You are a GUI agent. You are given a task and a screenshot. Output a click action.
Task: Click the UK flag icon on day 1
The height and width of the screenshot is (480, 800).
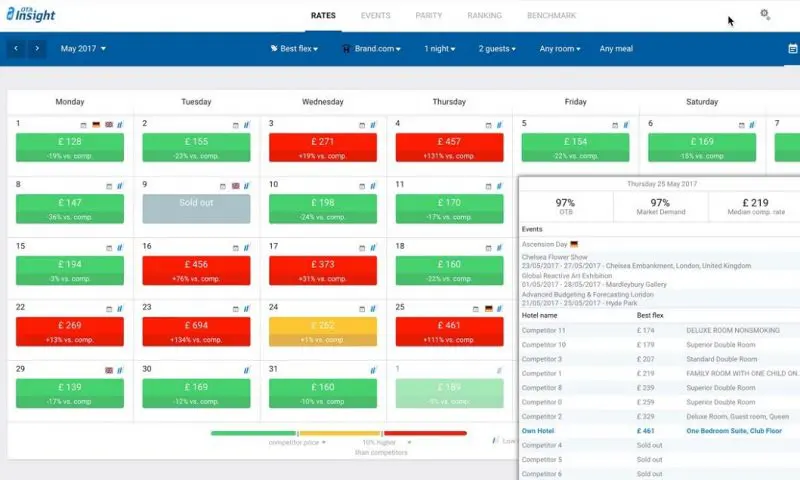(x=109, y=124)
